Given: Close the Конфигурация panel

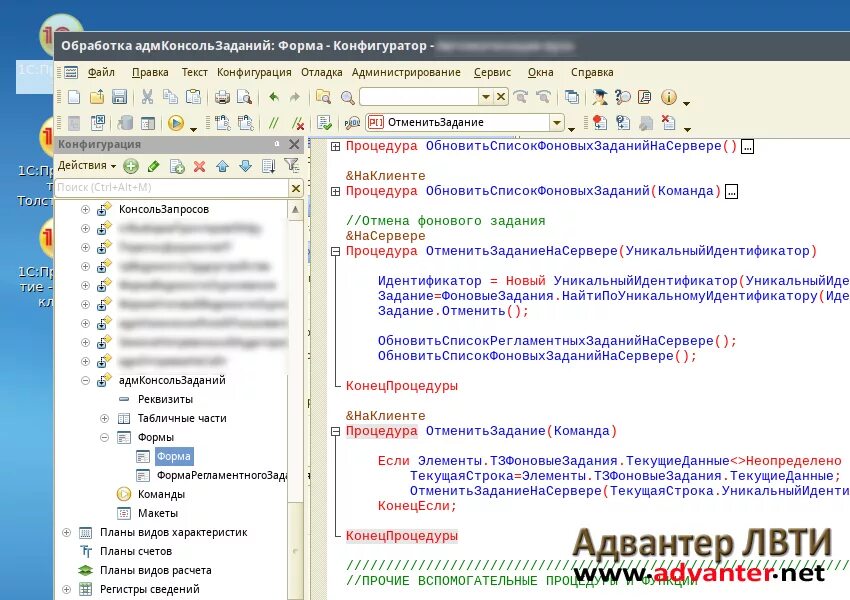Looking at the screenshot, I should pyautogui.click(x=294, y=144).
